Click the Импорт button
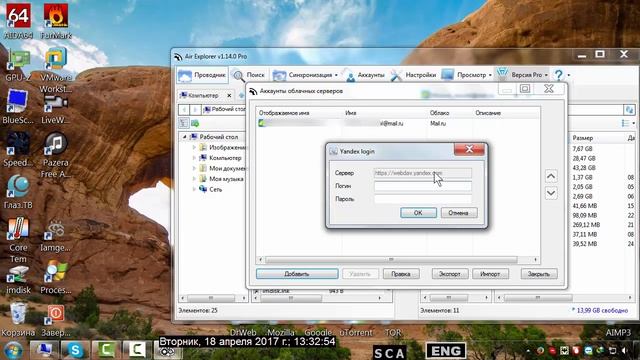 pos(490,274)
